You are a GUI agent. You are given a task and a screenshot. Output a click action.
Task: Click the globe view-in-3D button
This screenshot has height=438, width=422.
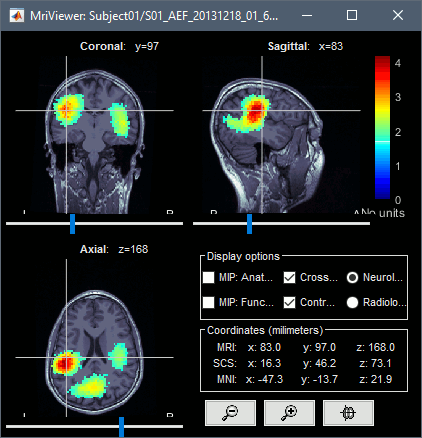[x=348, y=413]
